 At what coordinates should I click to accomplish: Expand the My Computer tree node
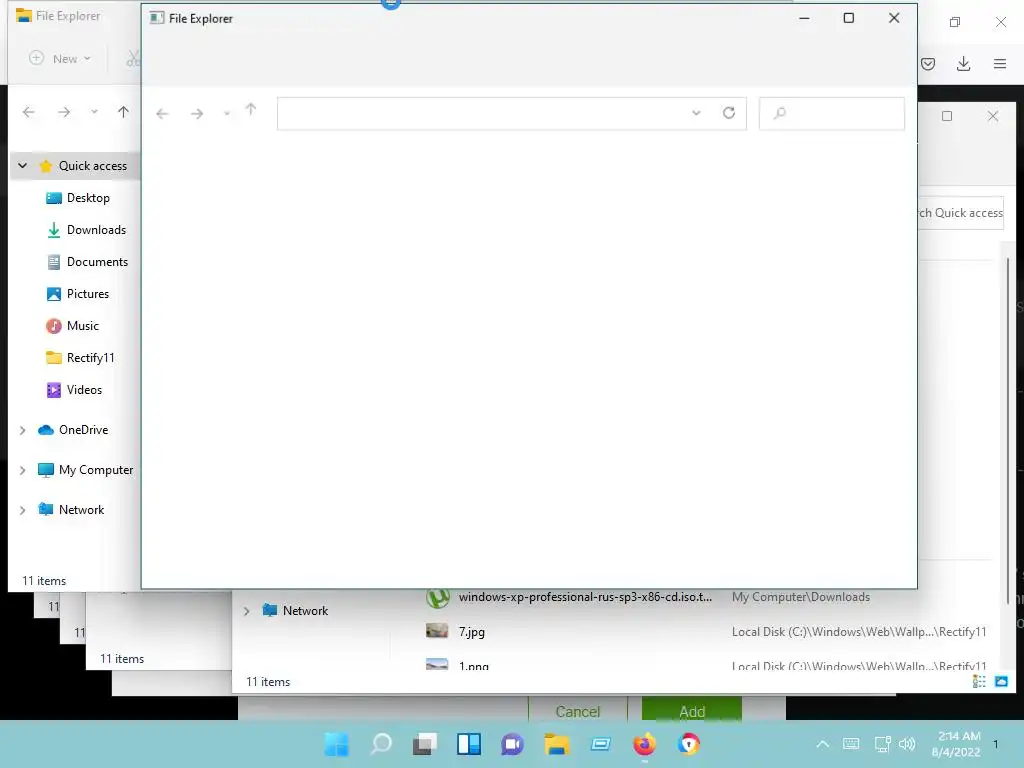coord(23,470)
